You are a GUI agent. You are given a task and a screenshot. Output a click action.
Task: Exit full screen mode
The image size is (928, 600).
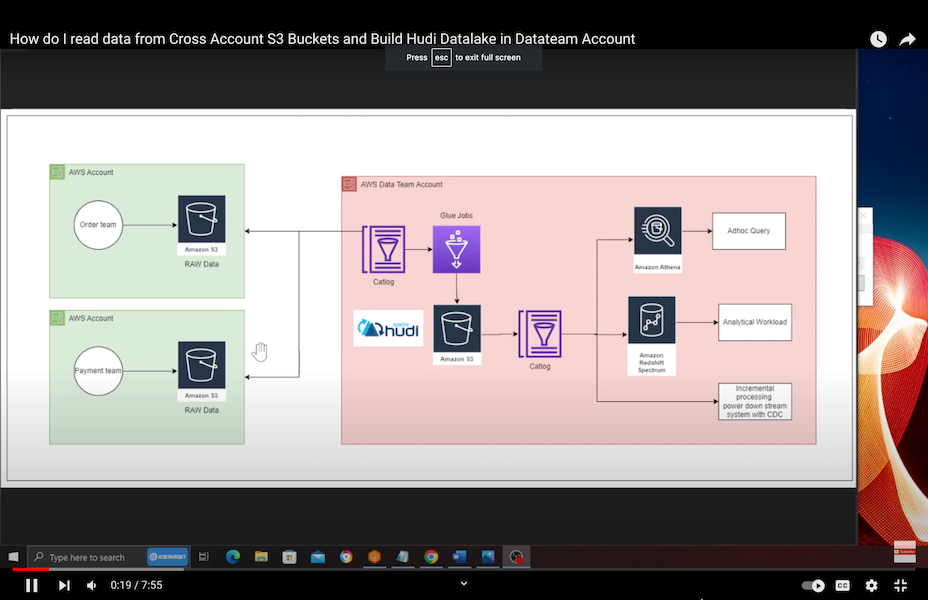(900, 585)
